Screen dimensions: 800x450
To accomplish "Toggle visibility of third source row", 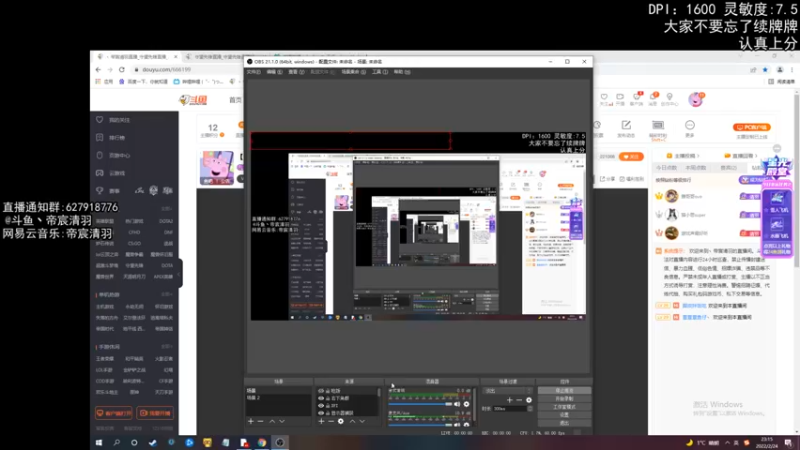I will pos(321,406).
